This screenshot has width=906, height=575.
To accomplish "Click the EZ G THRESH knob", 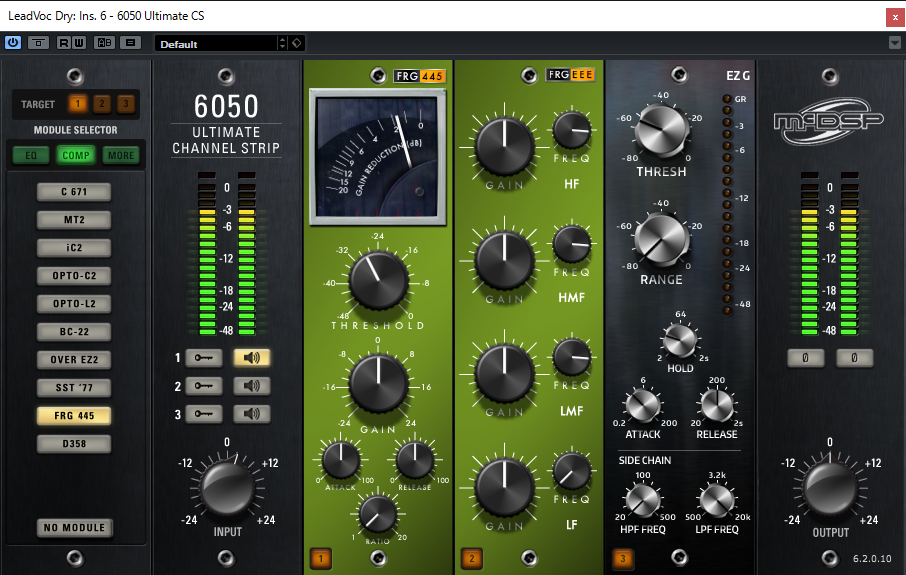I will click(x=662, y=130).
